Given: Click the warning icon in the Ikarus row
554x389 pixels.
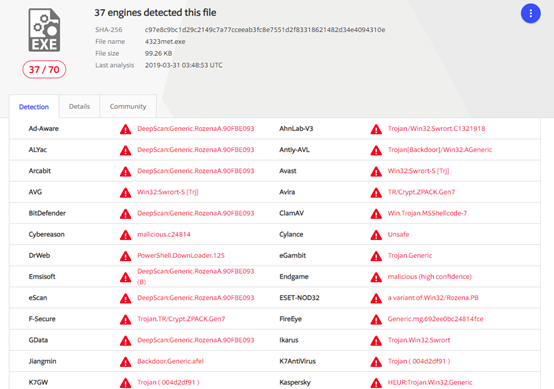Looking at the screenshot, I should [376, 341].
